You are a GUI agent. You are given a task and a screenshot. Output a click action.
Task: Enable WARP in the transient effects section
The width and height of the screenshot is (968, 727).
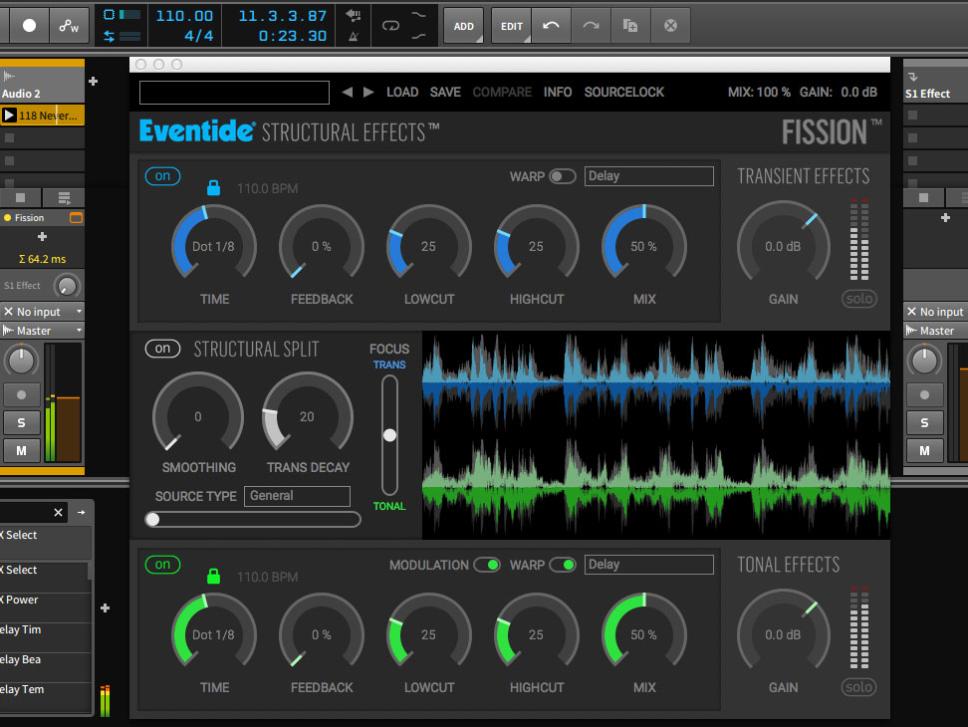pos(562,176)
